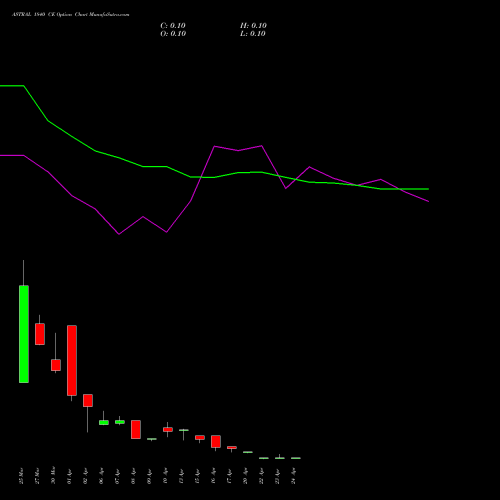
Task: Select the high value H: 0.10
Action: (253, 26)
